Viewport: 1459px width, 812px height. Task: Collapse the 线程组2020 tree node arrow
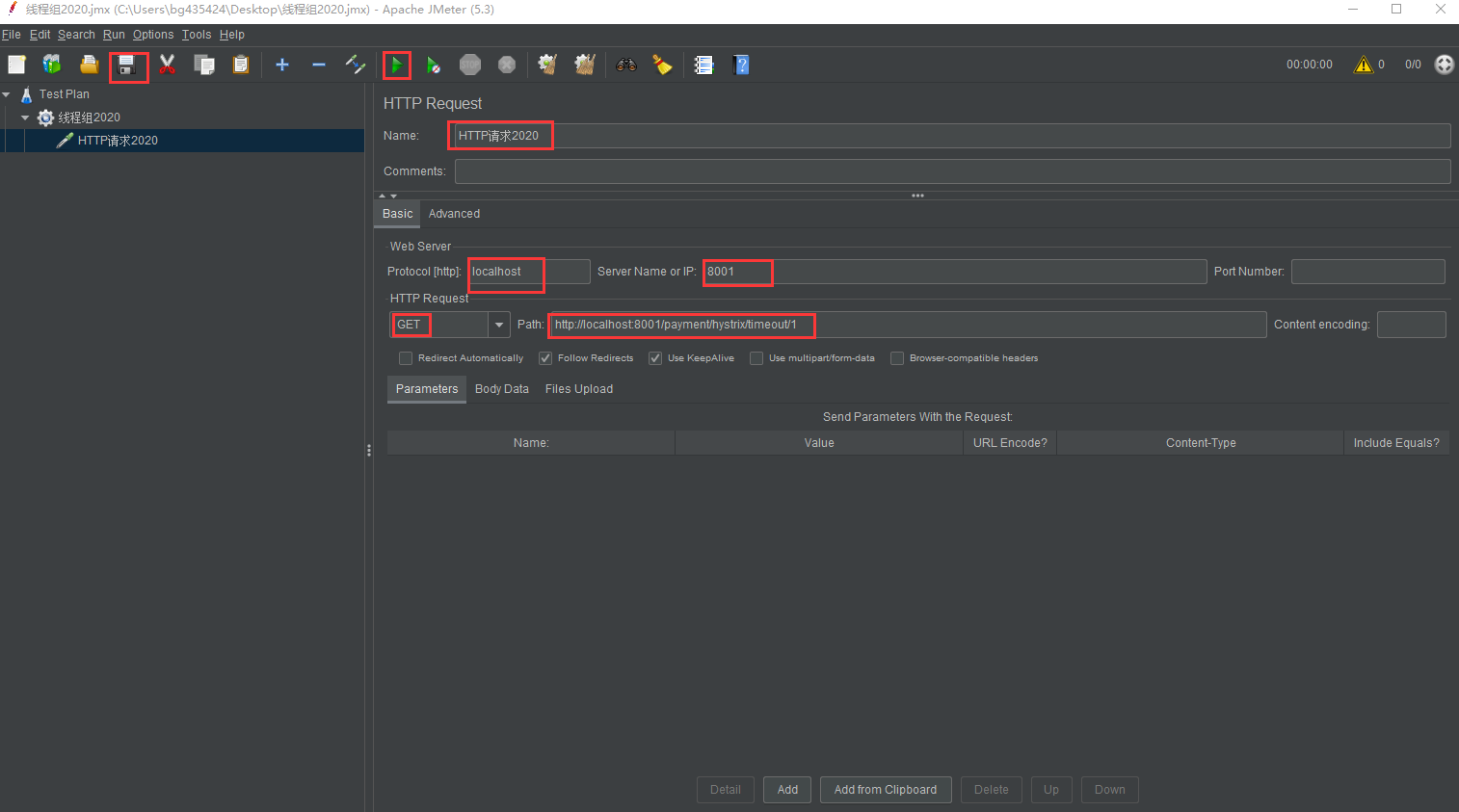coord(25,118)
